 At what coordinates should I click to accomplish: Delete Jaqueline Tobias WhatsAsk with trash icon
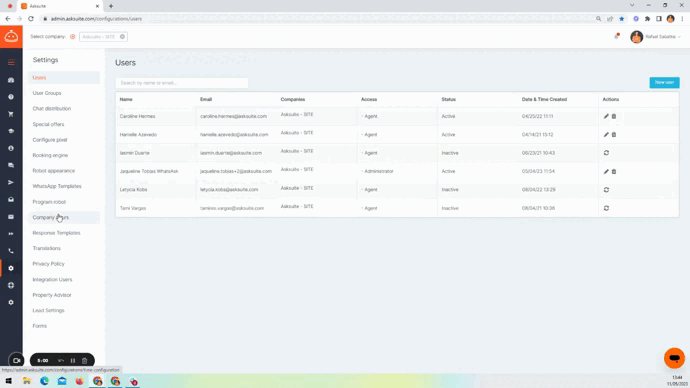pos(614,172)
